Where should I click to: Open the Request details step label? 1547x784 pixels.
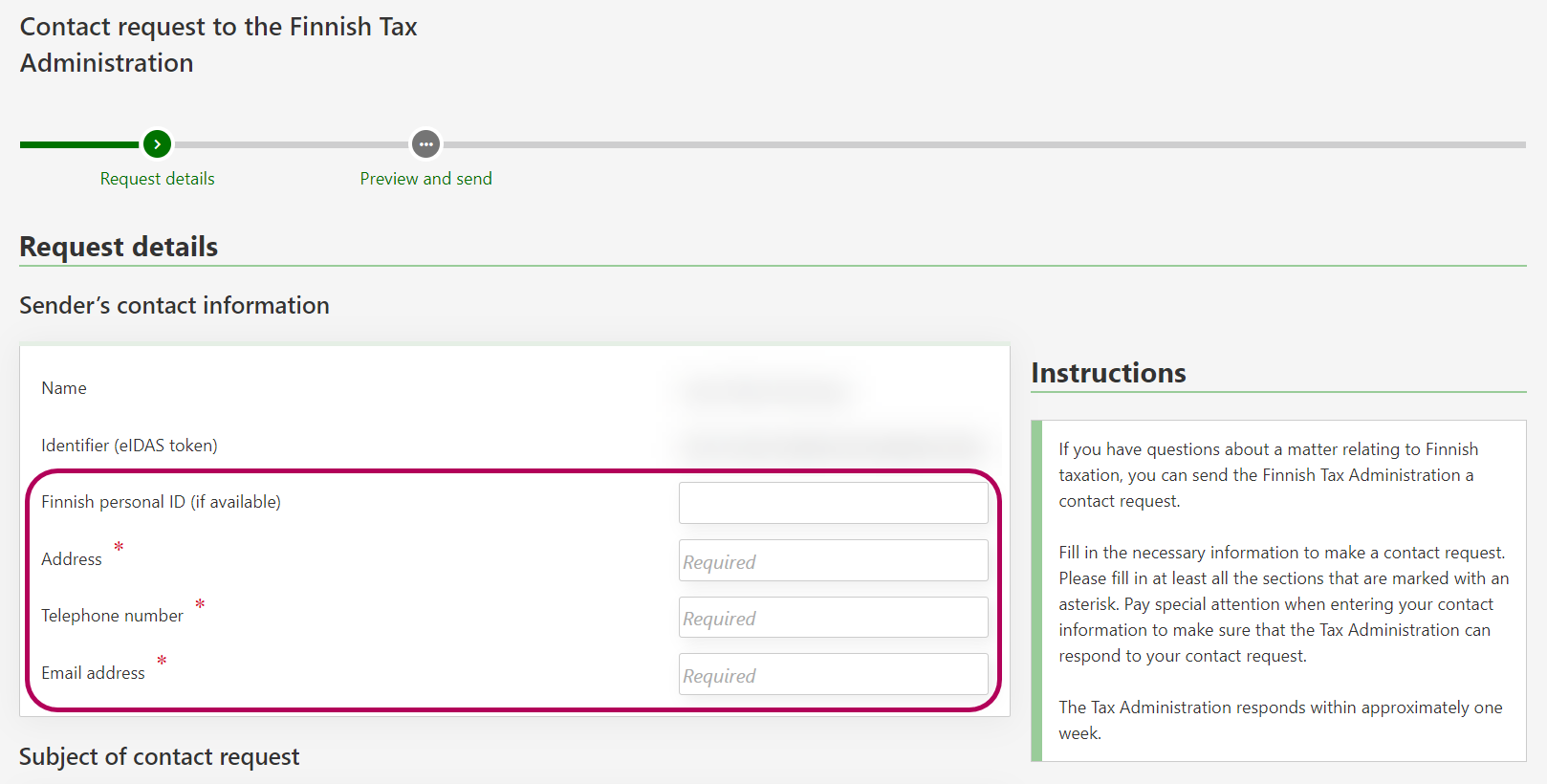pos(157,179)
